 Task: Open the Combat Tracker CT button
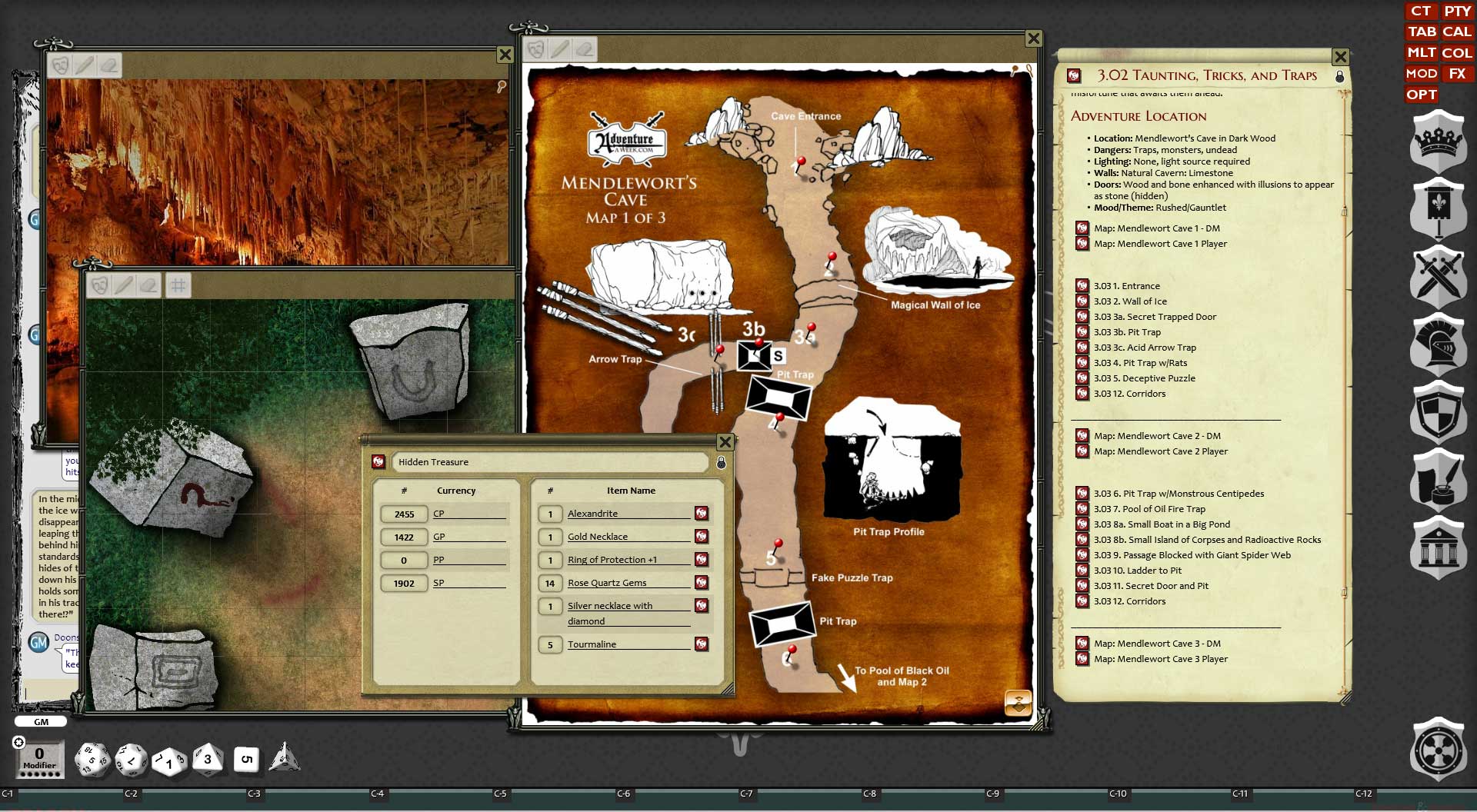(x=1421, y=11)
